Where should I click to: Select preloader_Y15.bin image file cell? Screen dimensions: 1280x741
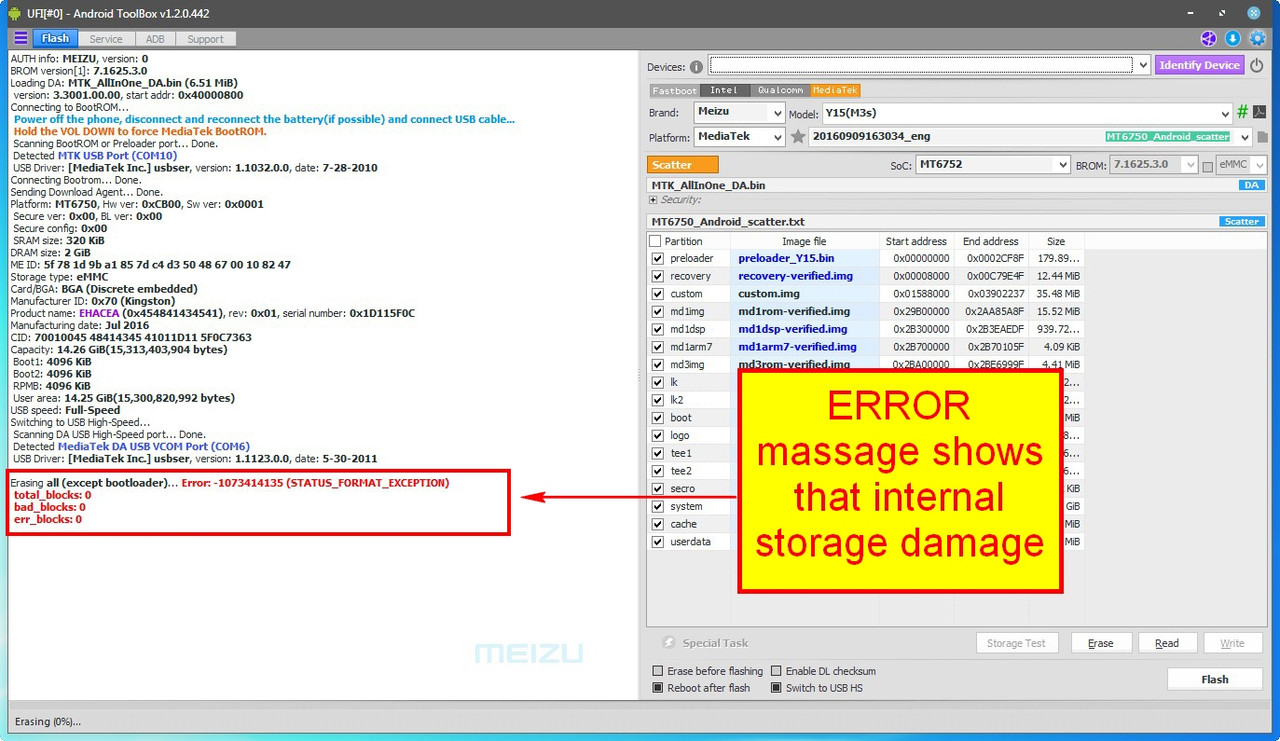coord(804,258)
